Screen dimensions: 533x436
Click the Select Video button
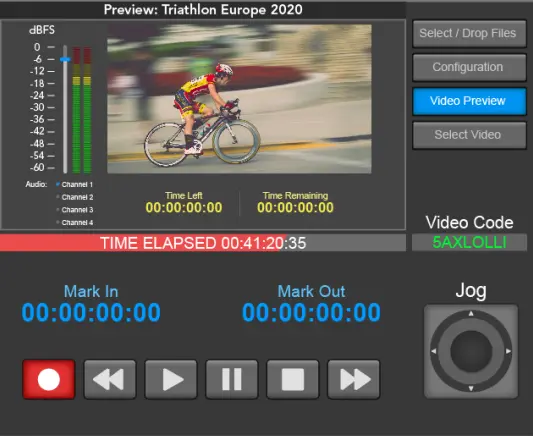pos(469,135)
